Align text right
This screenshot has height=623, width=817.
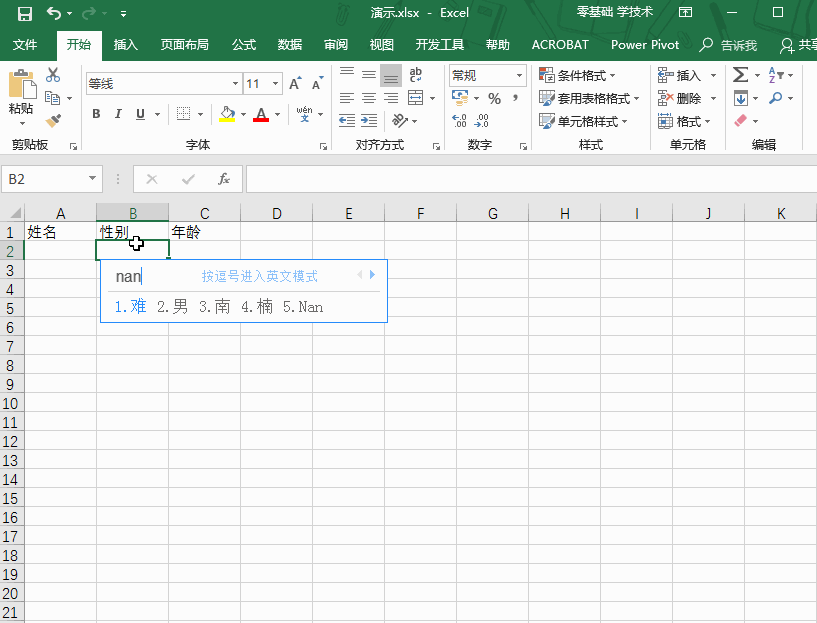[x=391, y=97]
